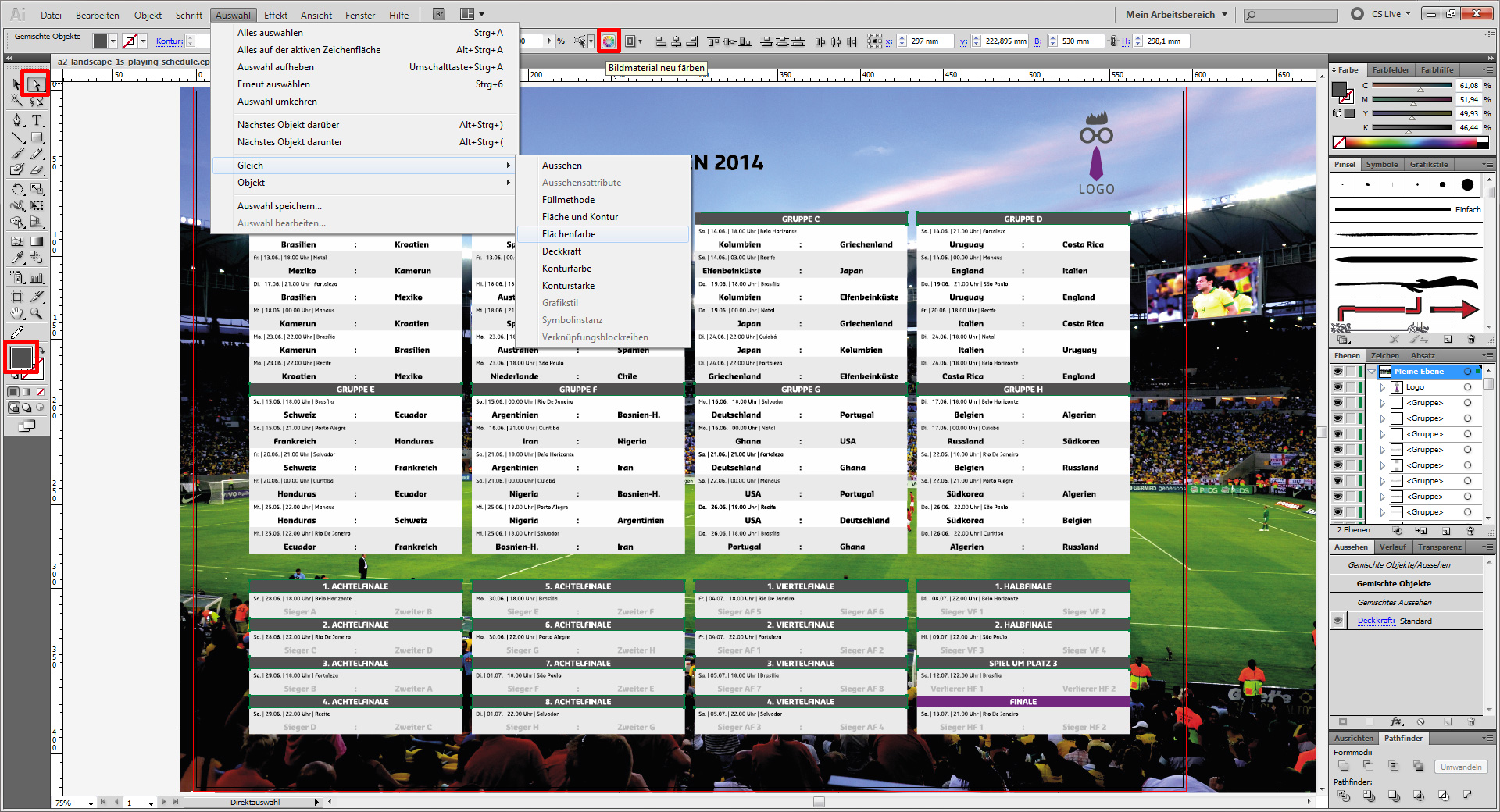Select the Hand tool for panning
This screenshot has height=812, width=1500.
click(x=17, y=315)
